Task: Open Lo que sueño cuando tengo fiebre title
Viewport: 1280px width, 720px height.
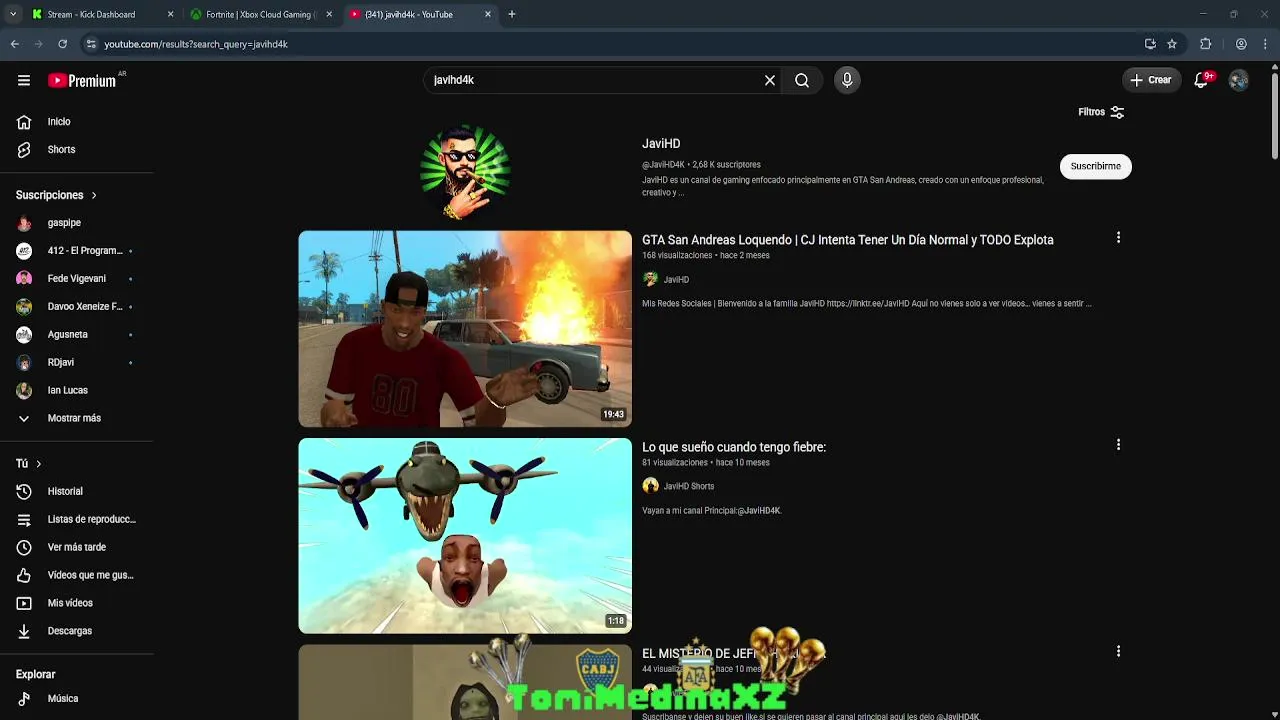Action: 734,447
